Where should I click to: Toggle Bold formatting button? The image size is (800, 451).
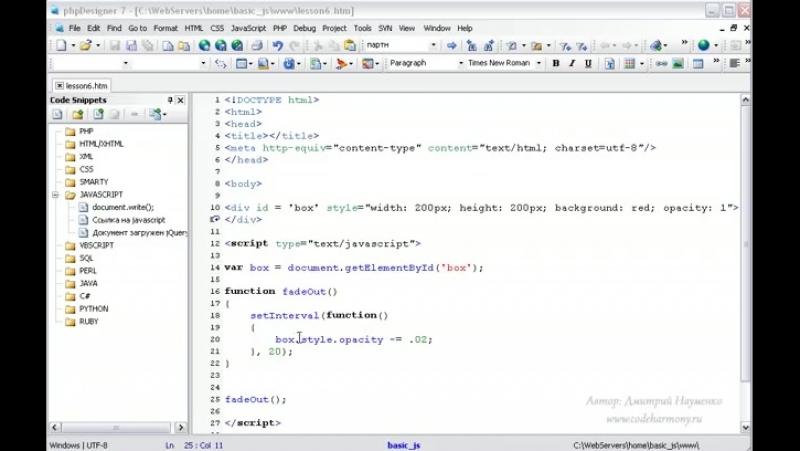[556, 63]
